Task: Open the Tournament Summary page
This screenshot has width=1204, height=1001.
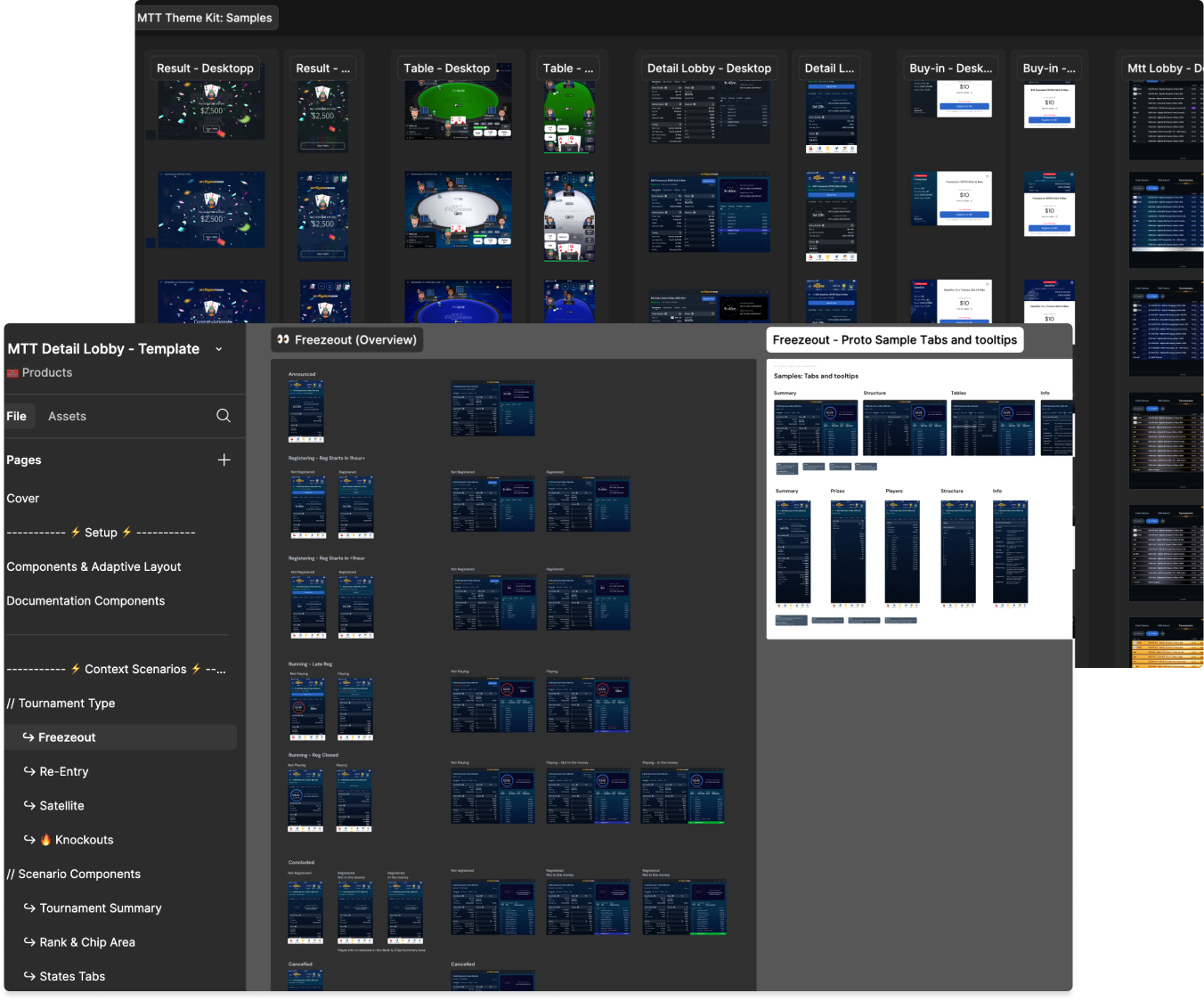Action: coord(101,908)
